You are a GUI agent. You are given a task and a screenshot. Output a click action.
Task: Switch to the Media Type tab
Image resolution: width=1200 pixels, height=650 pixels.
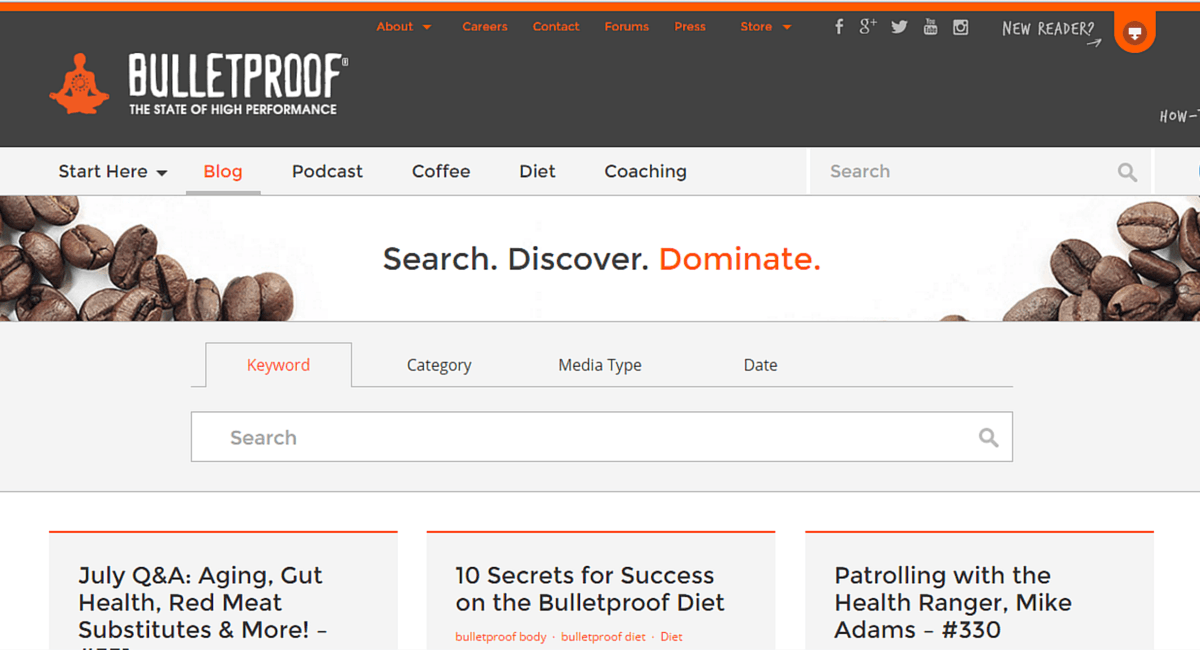(x=600, y=365)
